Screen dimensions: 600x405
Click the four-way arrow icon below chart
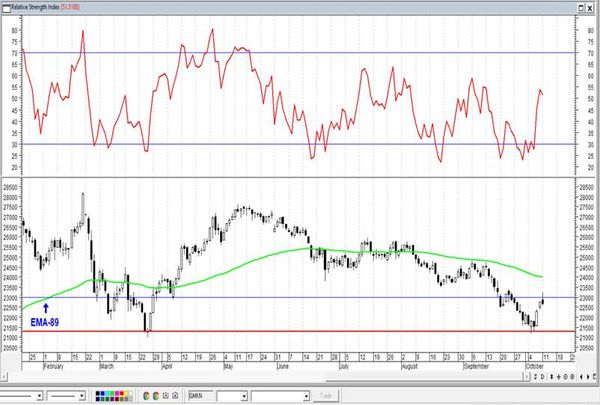(x=559, y=377)
